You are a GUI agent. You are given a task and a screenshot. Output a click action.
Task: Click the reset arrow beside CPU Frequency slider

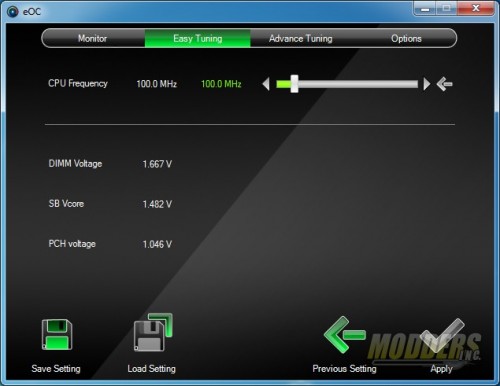click(x=445, y=84)
